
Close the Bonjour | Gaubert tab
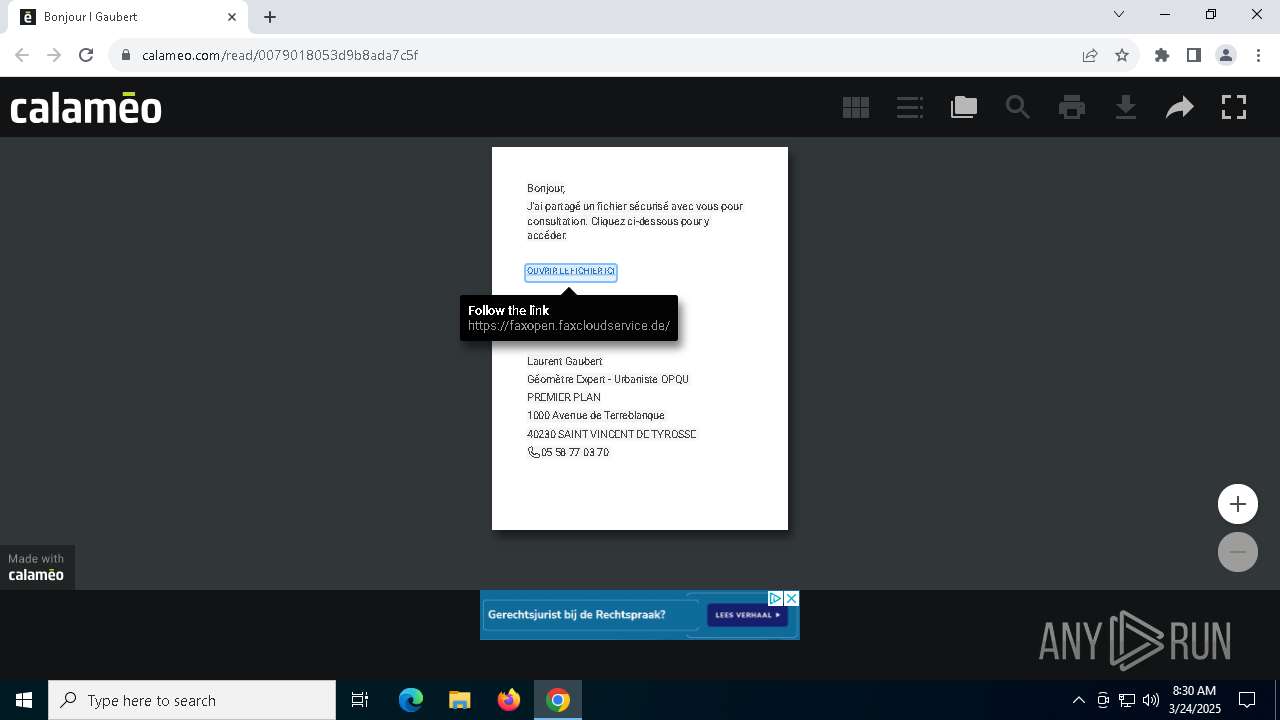coord(232,17)
